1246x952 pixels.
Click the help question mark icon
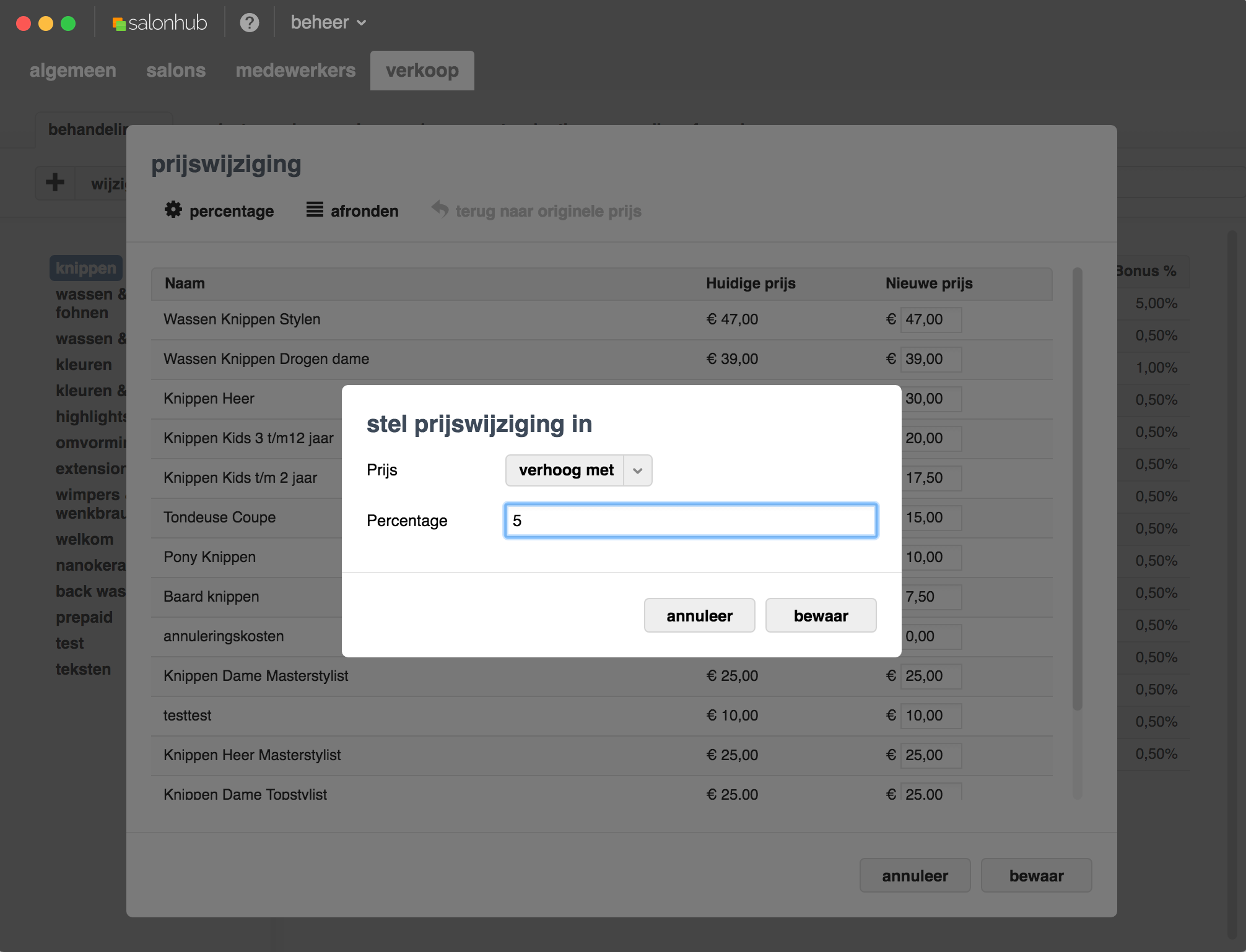tap(249, 23)
